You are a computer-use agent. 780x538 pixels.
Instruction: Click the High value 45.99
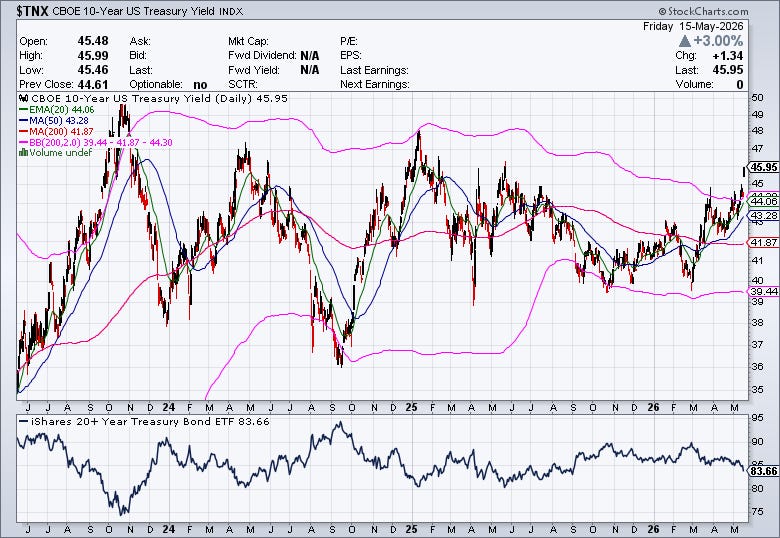pyautogui.click(x=93, y=55)
